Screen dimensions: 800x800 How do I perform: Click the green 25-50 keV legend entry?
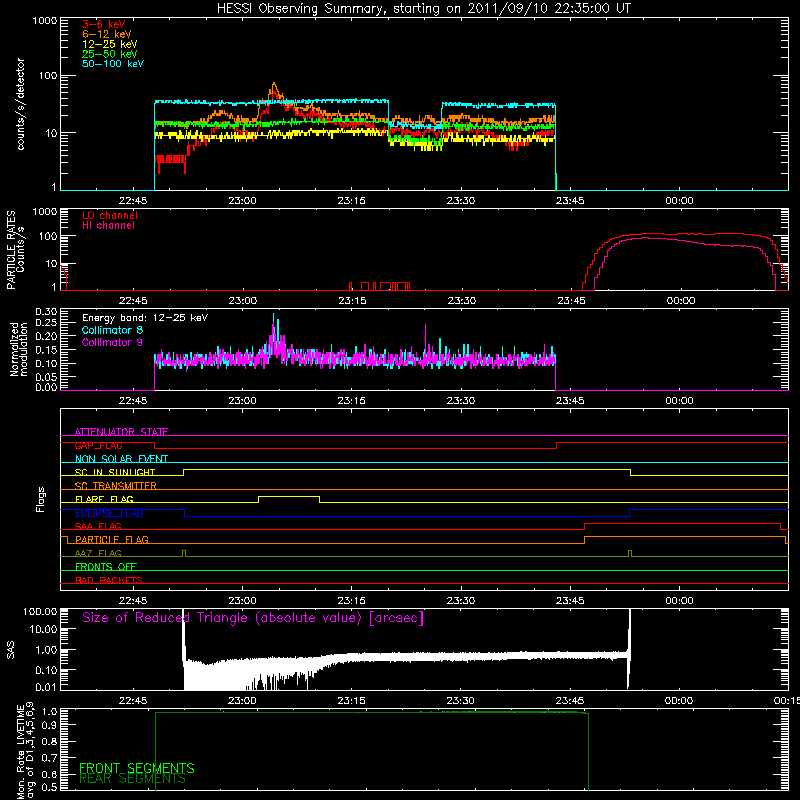pos(110,54)
